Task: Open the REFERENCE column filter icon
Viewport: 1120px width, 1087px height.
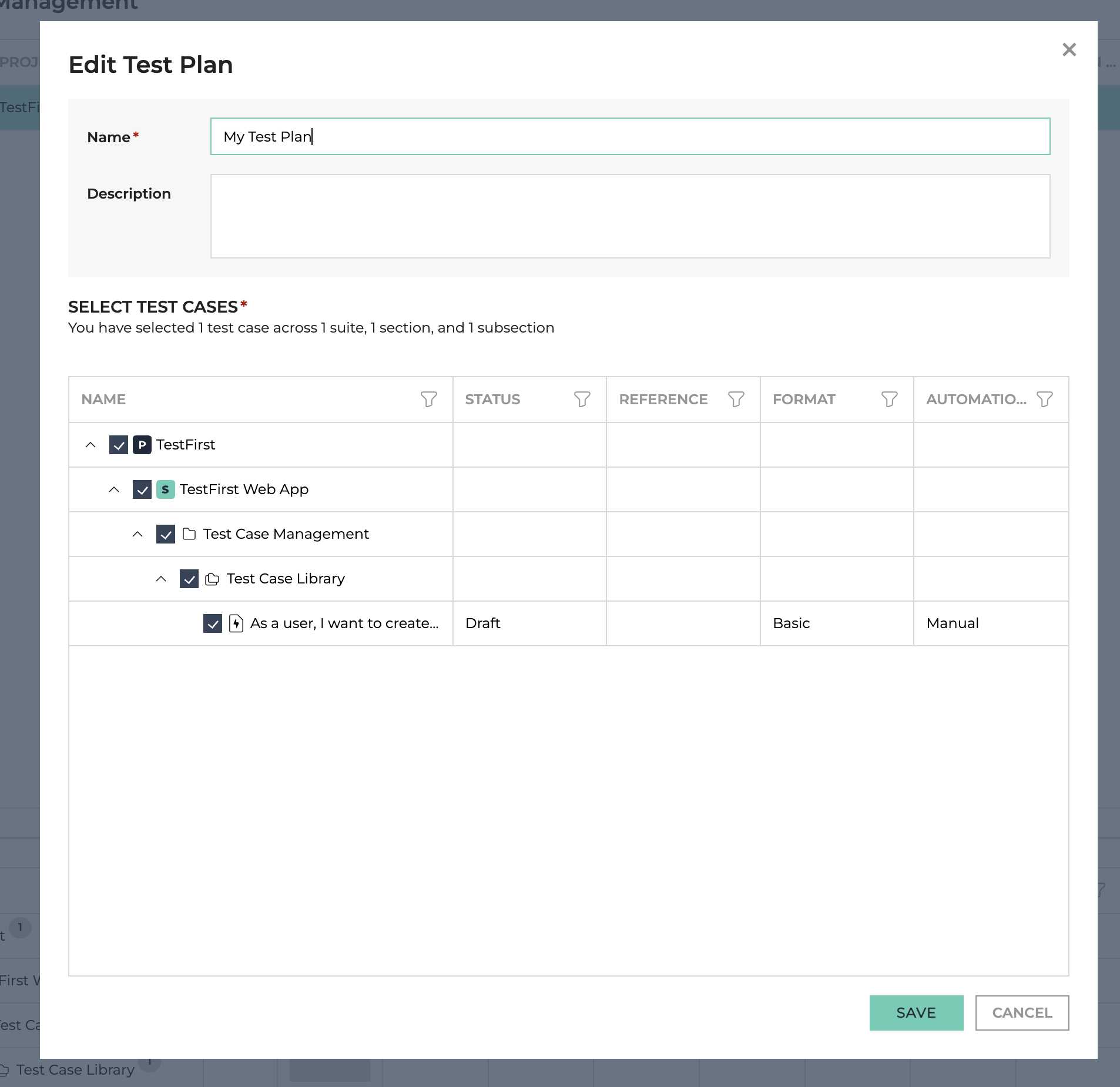Action: 736,400
